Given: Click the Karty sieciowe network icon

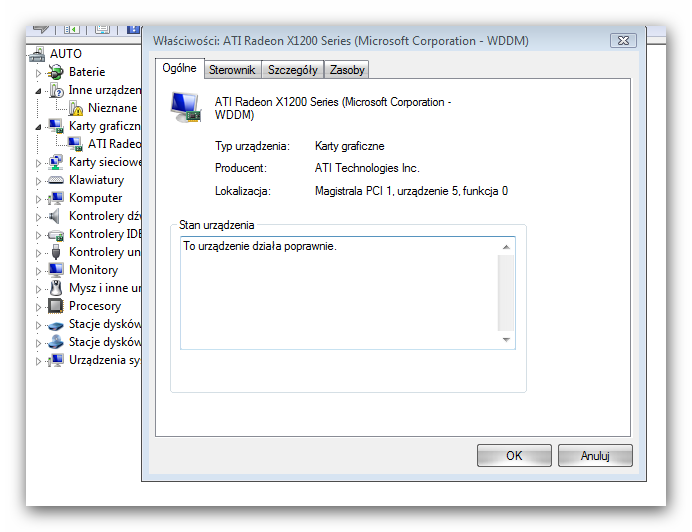Looking at the screenshot, I should tap(56, 162).
